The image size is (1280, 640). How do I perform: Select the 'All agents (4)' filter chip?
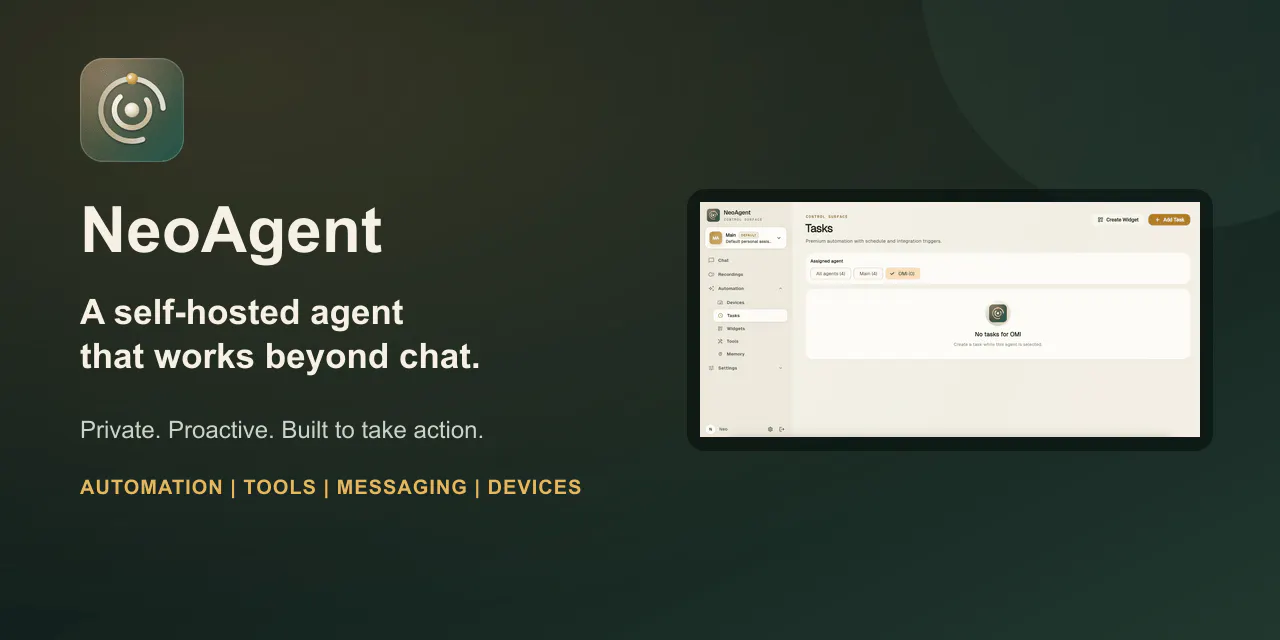coord(831,273)
